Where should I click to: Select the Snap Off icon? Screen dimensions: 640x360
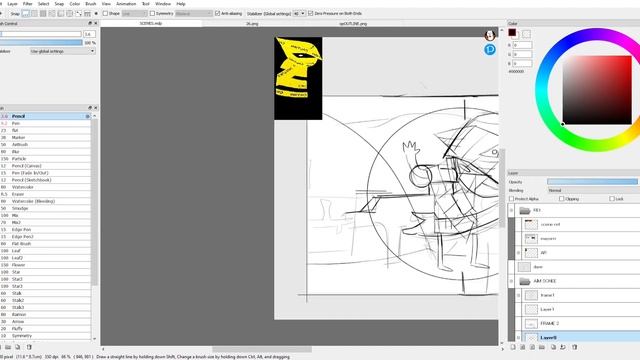coord(25,13)
